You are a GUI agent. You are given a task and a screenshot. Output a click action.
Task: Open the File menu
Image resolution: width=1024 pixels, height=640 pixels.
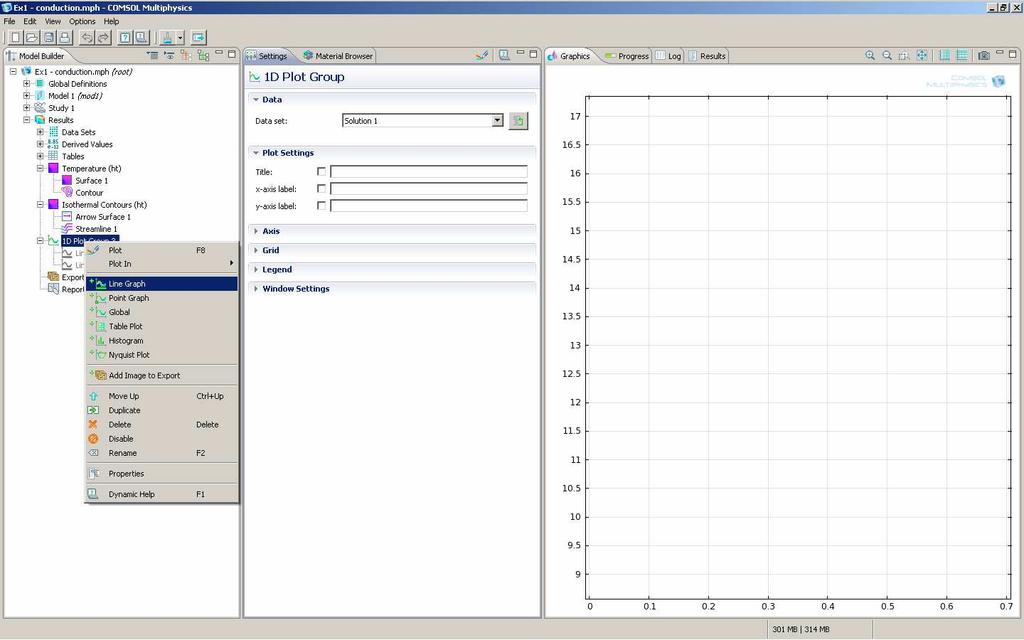[x=9, y=21]
